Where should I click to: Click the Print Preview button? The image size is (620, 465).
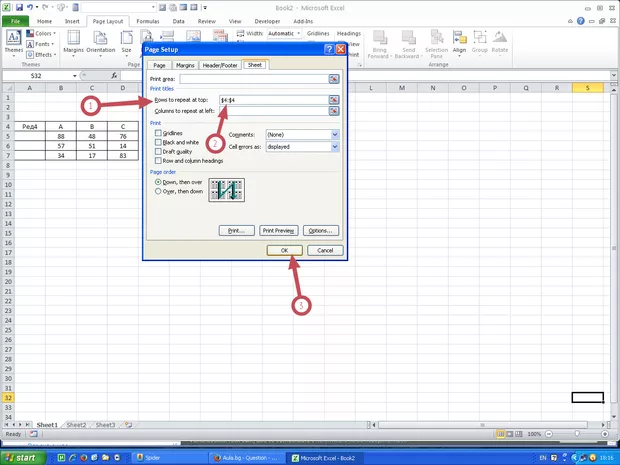[x=278, y=230]
